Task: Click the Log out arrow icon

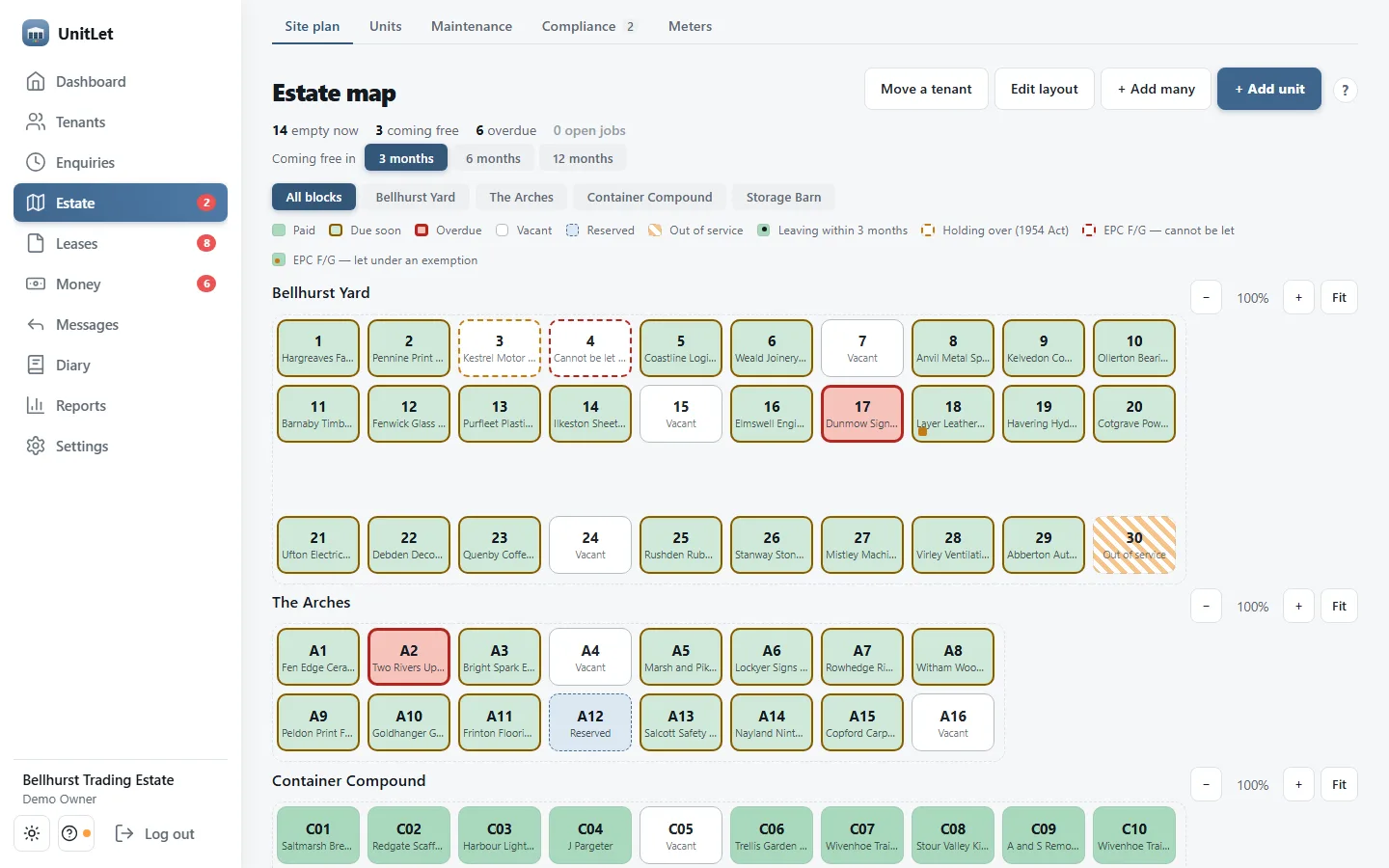Action: click(x=124, y=833)
